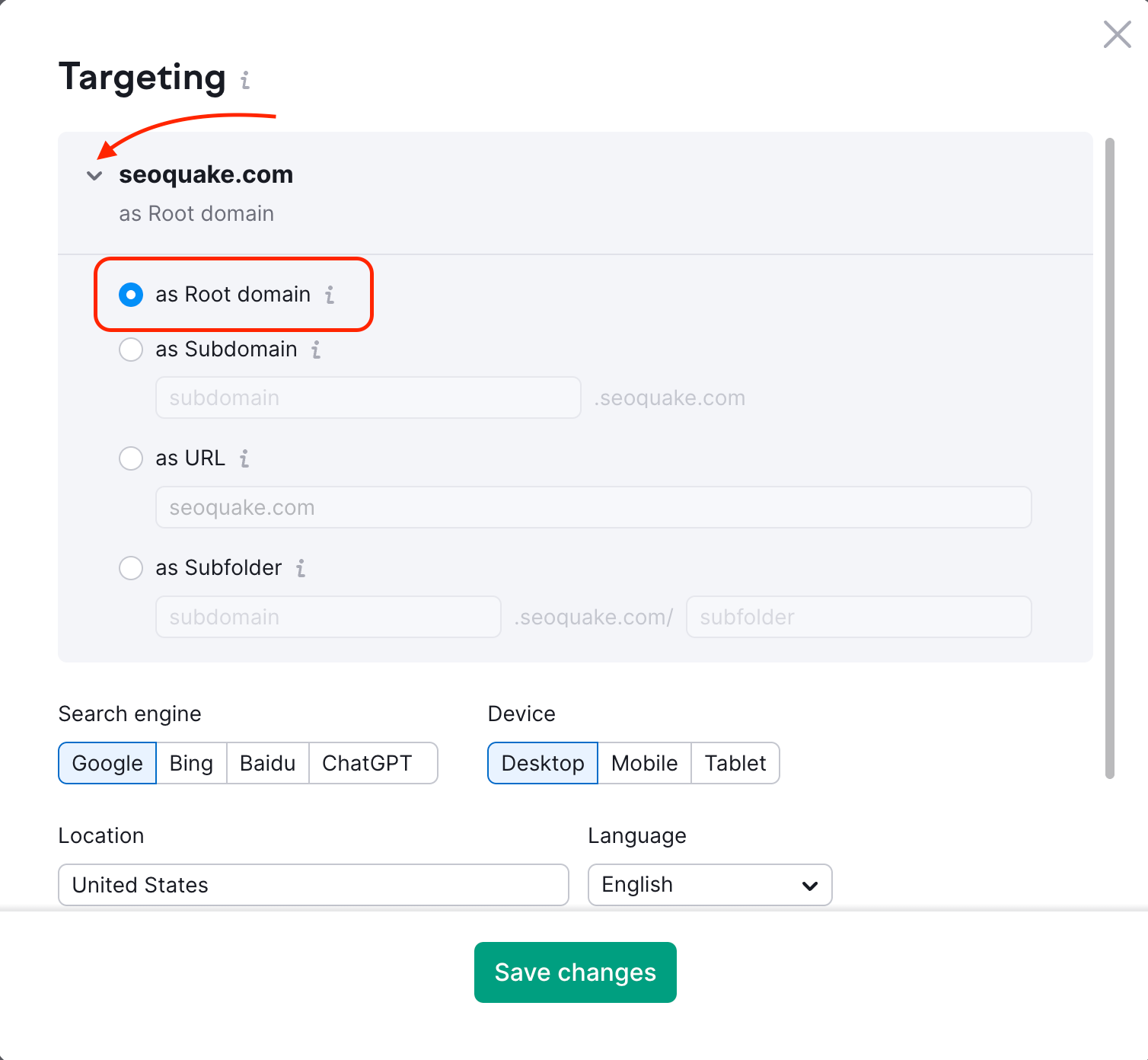Click the Save changes button
Viewport: 1148px width, 1060px height.
pos(575,972)
